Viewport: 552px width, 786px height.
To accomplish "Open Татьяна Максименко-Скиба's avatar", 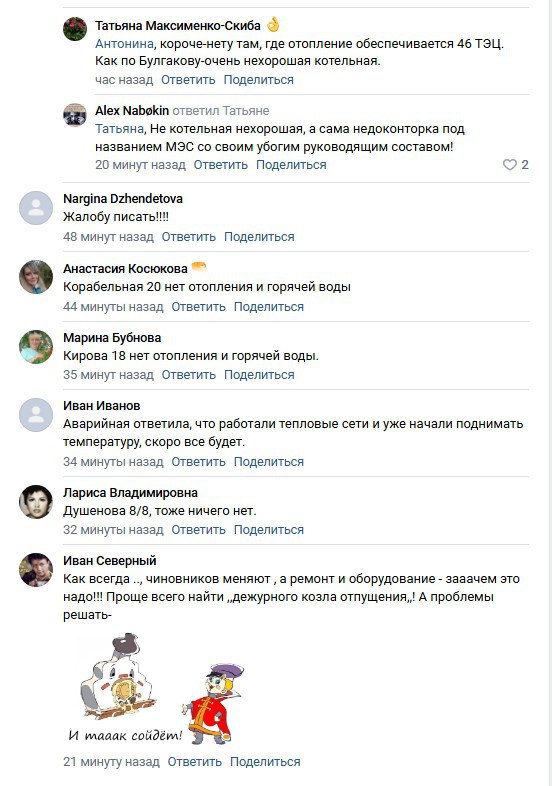I will click(75, 29).
